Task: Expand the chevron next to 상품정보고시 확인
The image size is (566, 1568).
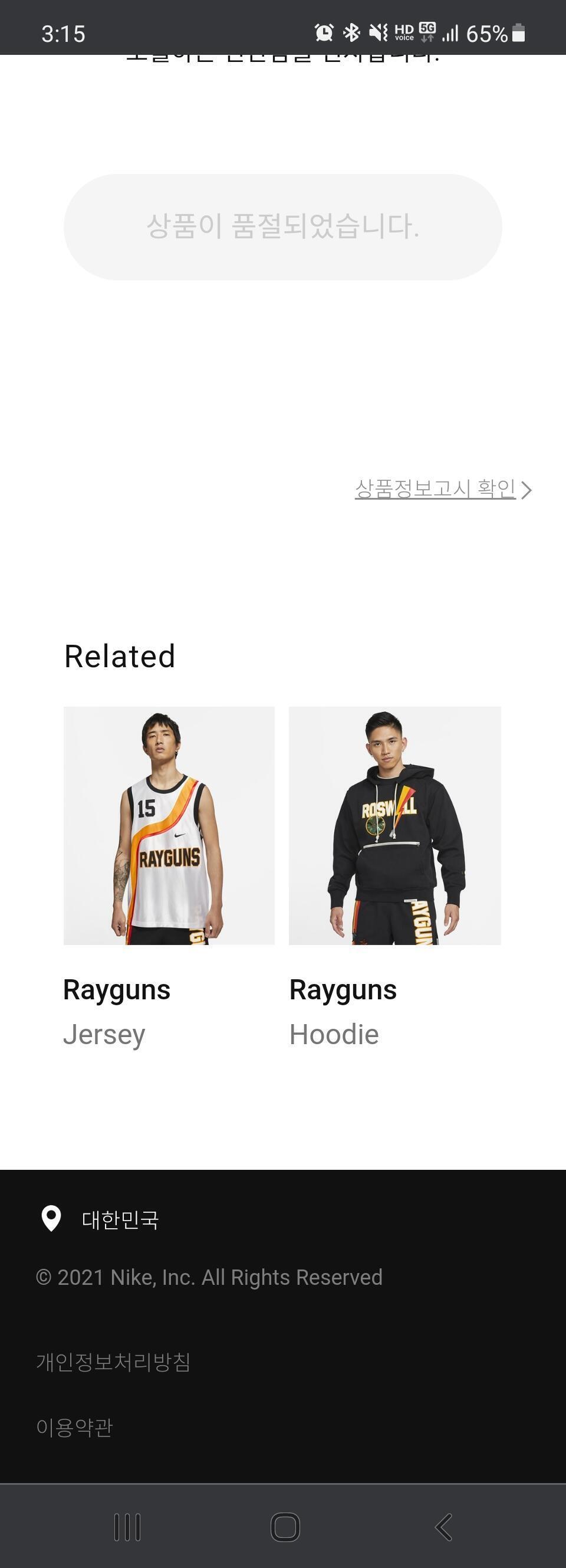Action: (526, 490)
